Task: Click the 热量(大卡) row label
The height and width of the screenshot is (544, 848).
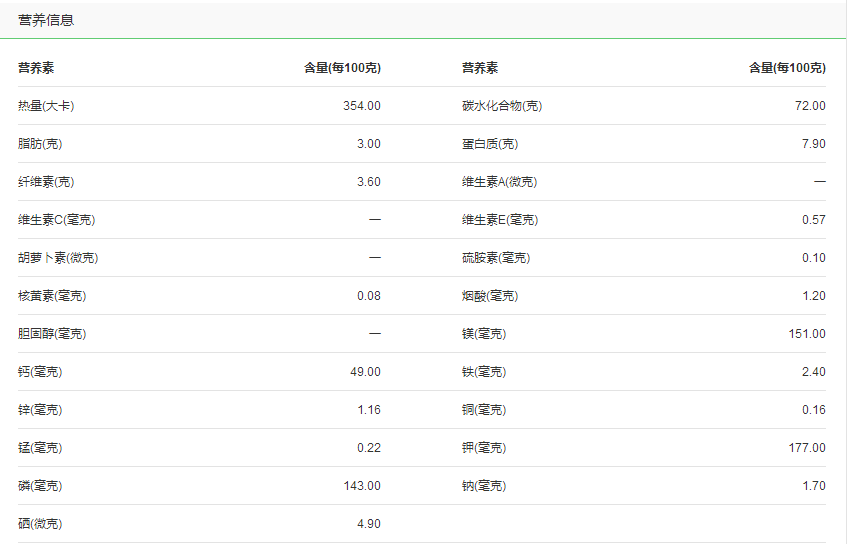Action: [46, 106]
